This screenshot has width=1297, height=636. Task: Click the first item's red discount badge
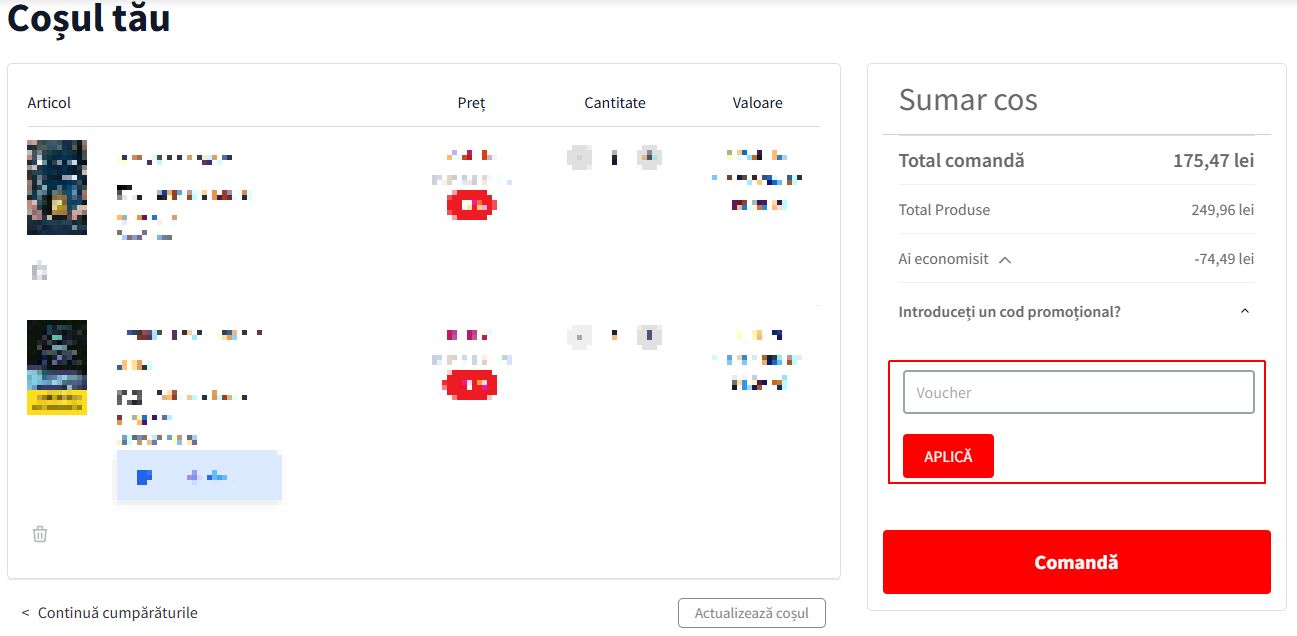(471, 205)
